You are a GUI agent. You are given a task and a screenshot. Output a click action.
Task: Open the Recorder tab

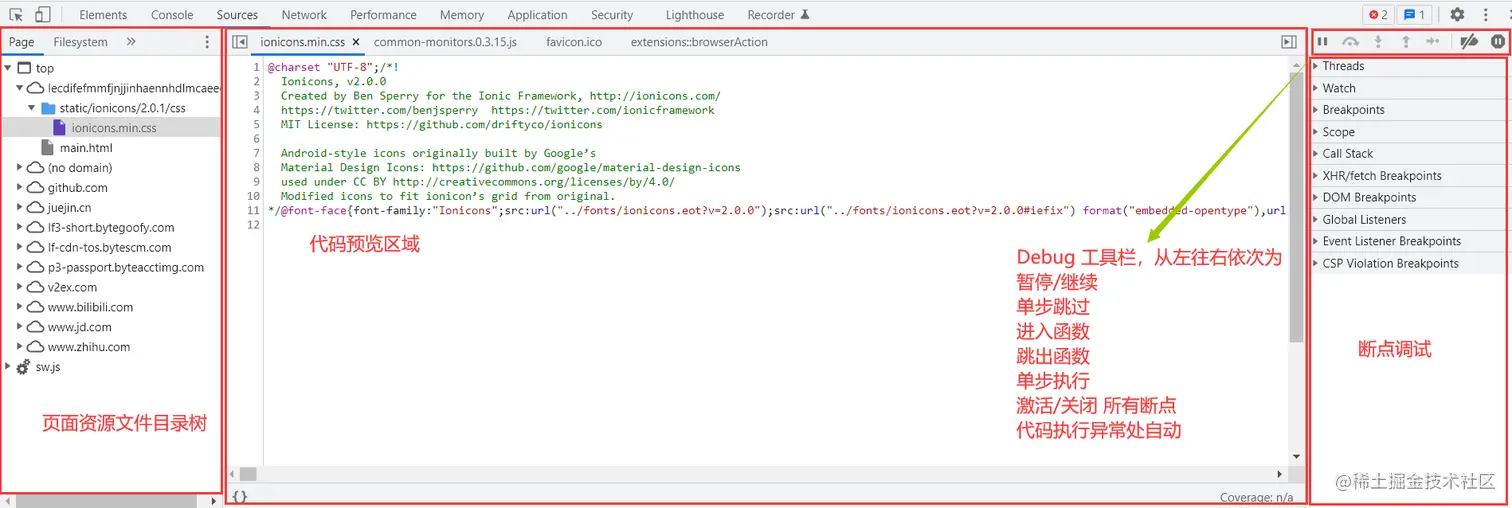click(778, 15)
